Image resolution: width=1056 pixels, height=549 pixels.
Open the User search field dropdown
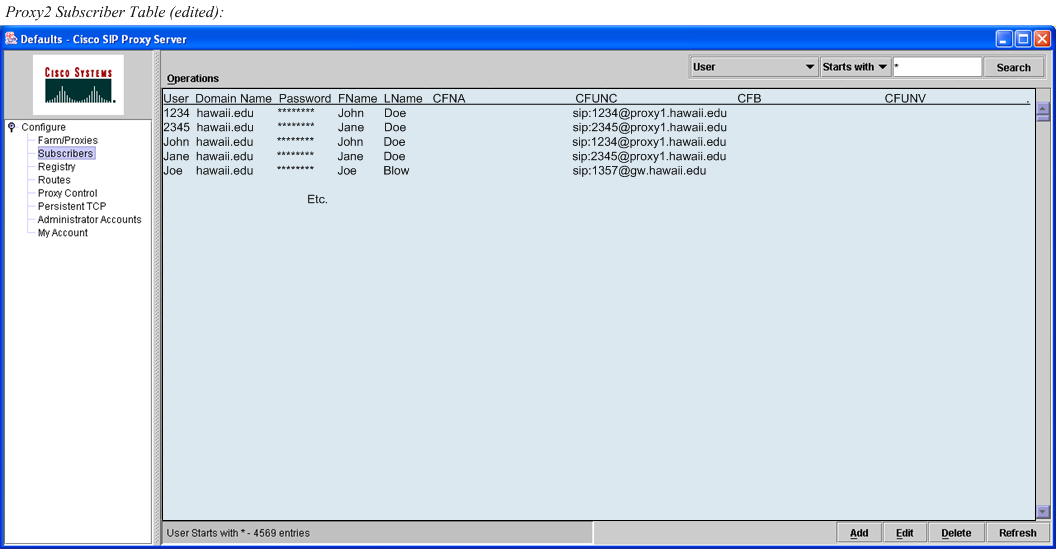pyautogui.click(x=754, y=67)
